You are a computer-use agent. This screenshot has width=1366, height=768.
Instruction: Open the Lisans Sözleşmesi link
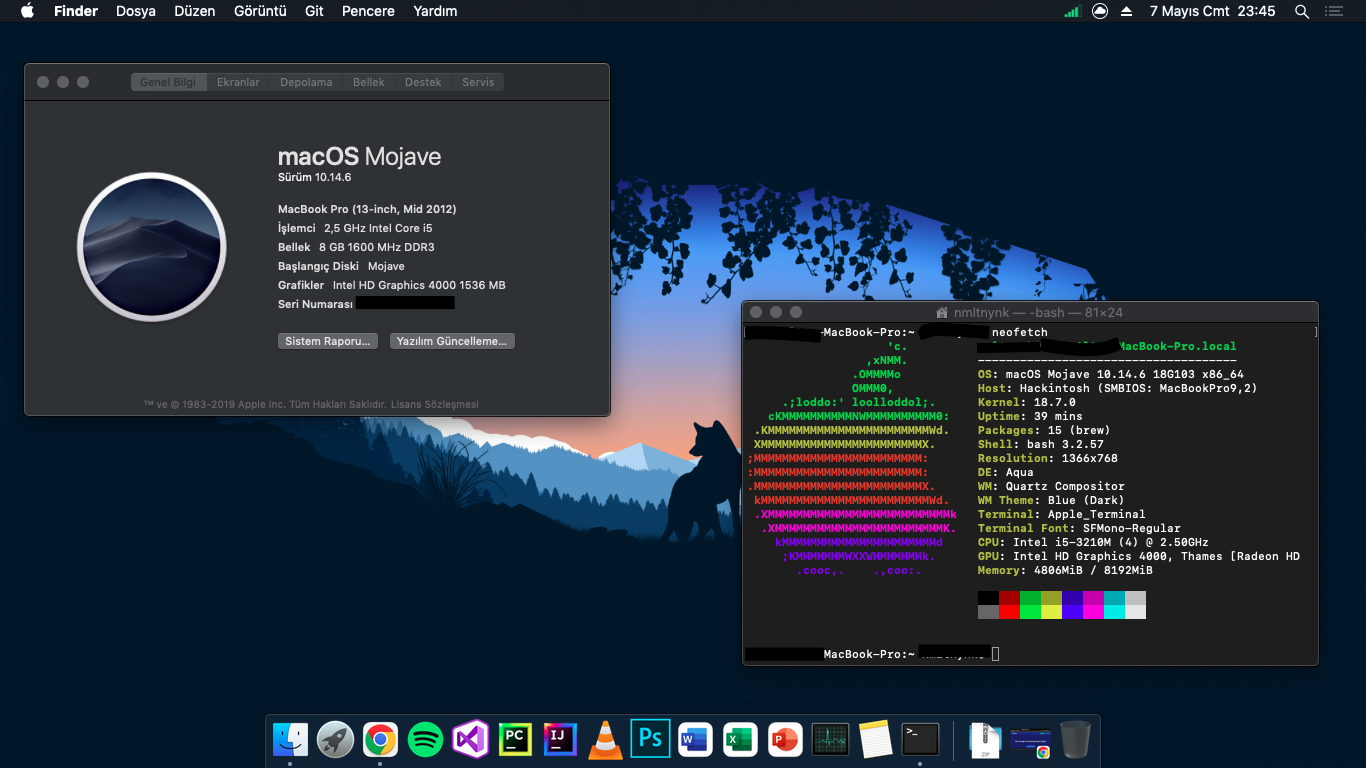434,405
